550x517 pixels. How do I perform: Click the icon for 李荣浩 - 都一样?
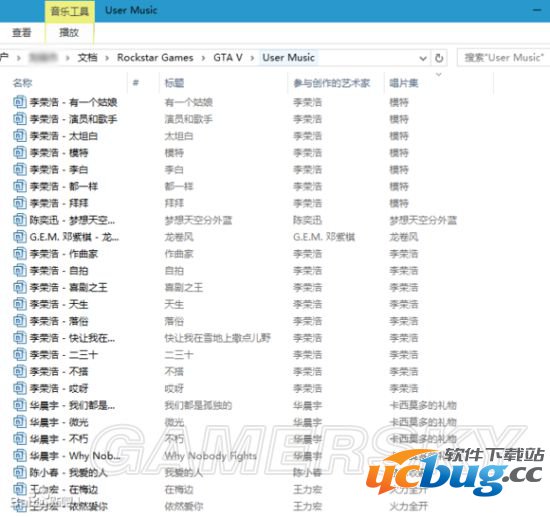pos(20,186)
